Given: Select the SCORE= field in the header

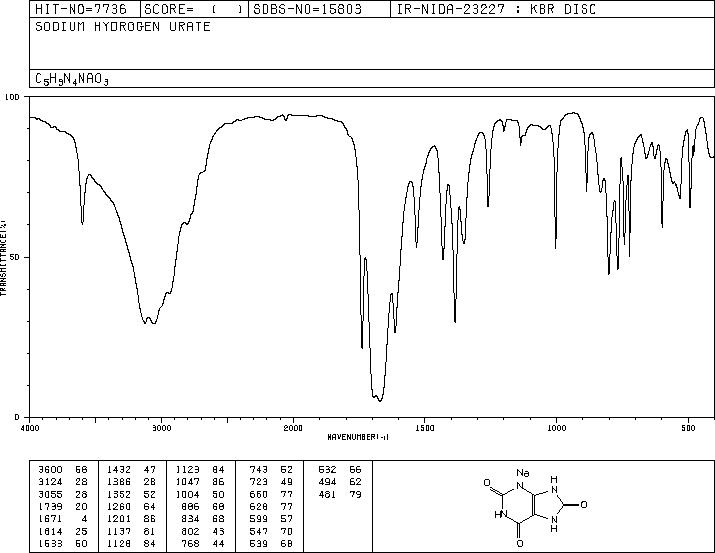Looking at the screenshot, I should (x=193, y=9).
